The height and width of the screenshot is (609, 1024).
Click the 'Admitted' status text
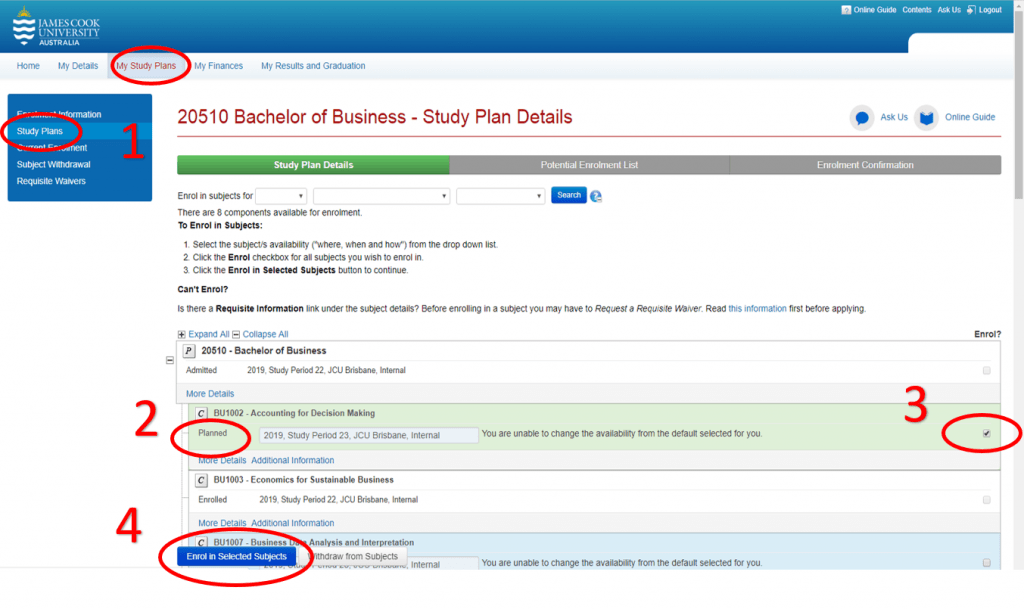(201, 371)
